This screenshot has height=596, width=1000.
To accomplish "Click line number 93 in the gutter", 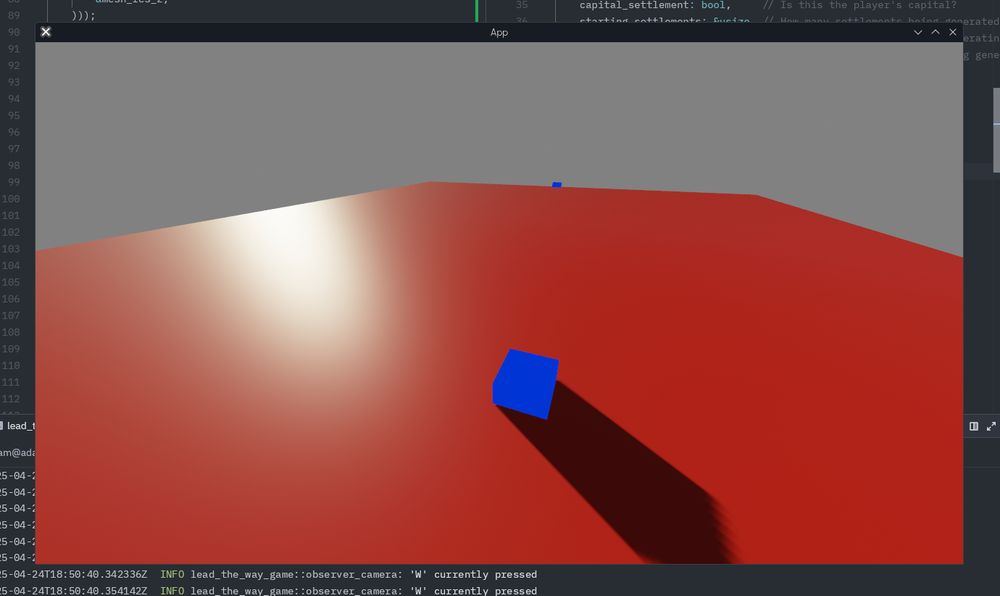I will [13, 82].
